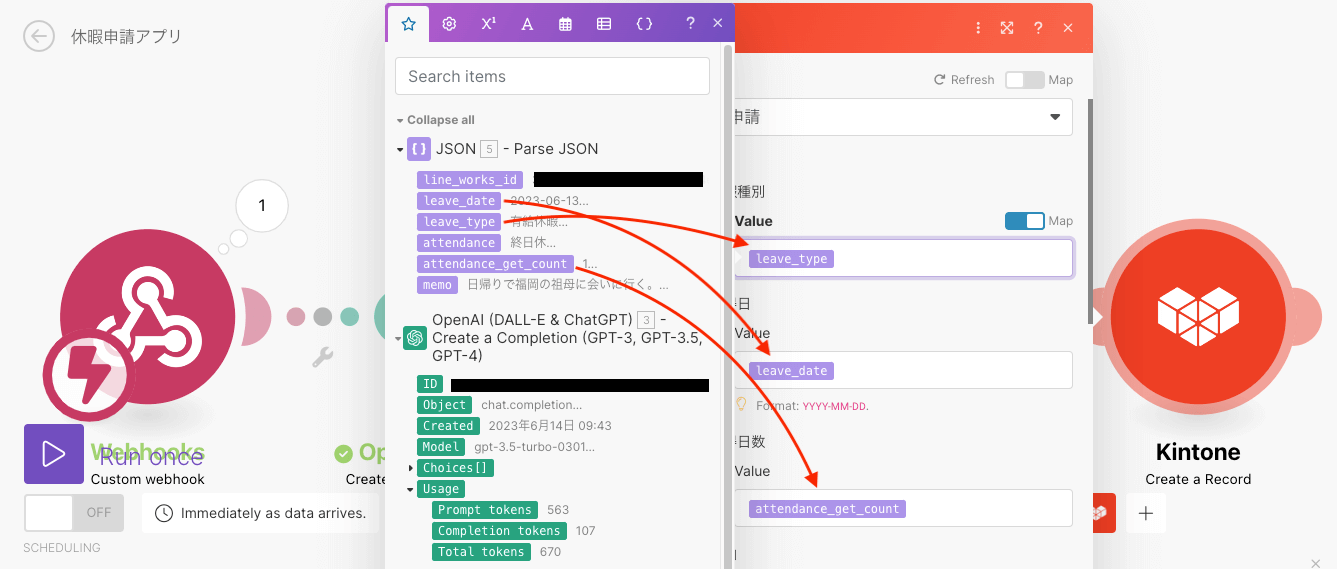The width and height of the screenshot is (1337, 569).
Task: Open the text functions tab
Action: 527,24
